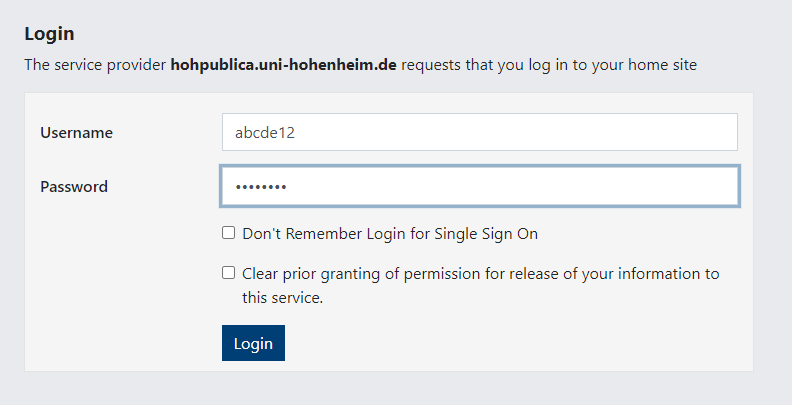The width and height of the screenshot is (792, 405).
Task: Click the hohpublica.uni-hohenheim.de provider name
Action: pyautogui.click(x=284, y=65)
